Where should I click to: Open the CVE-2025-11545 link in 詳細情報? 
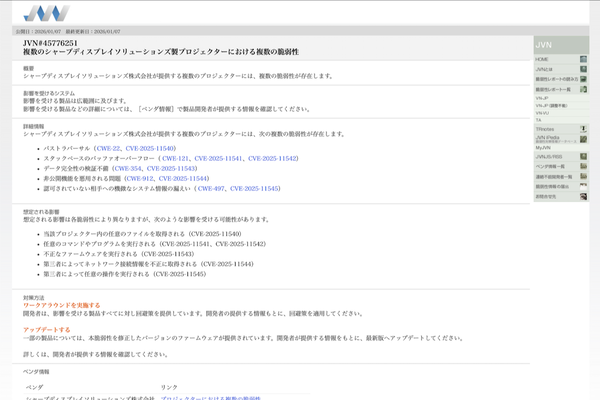point(254,188)
